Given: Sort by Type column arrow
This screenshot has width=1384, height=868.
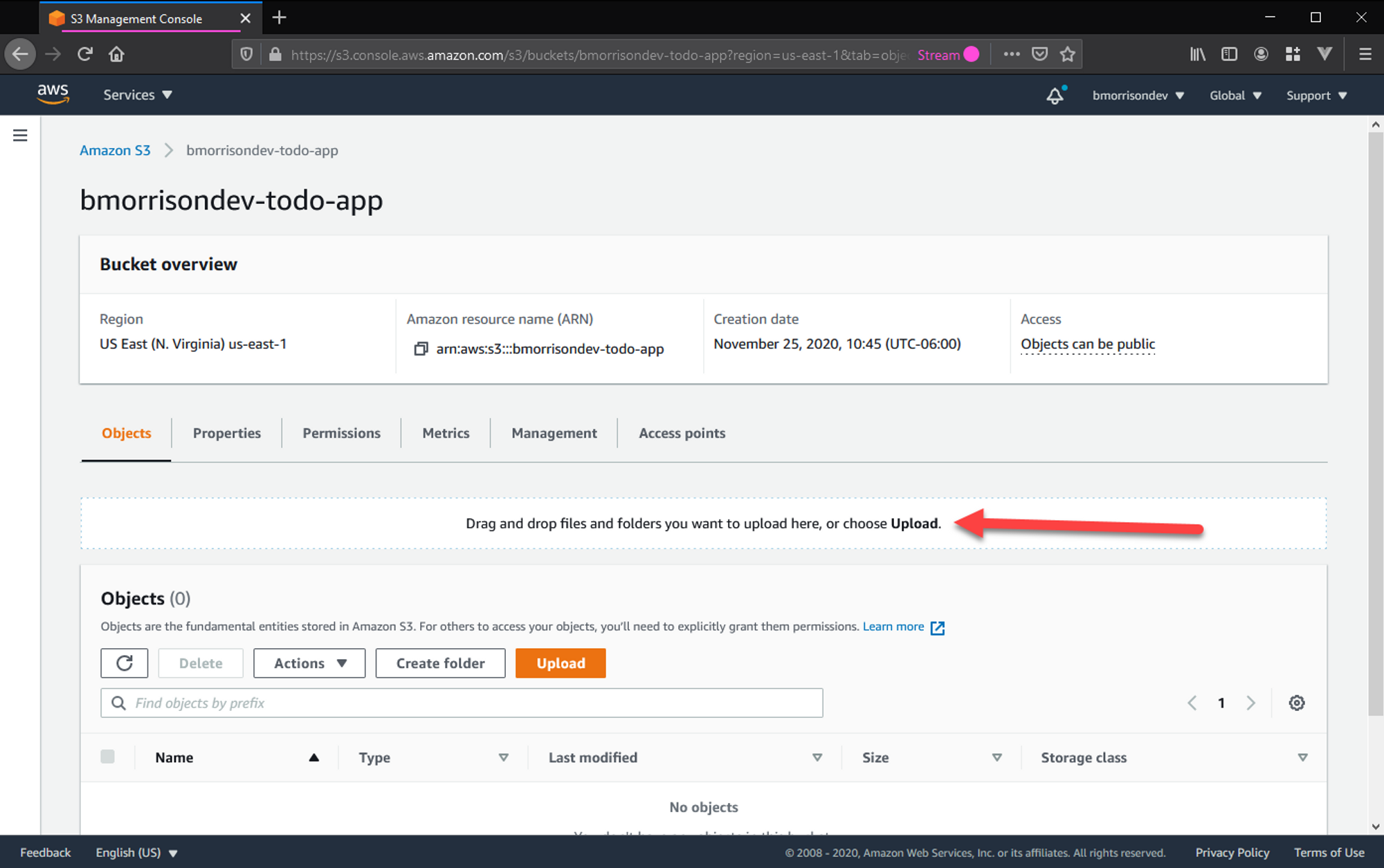Looking at the screenshot, I should click(504, 757).
